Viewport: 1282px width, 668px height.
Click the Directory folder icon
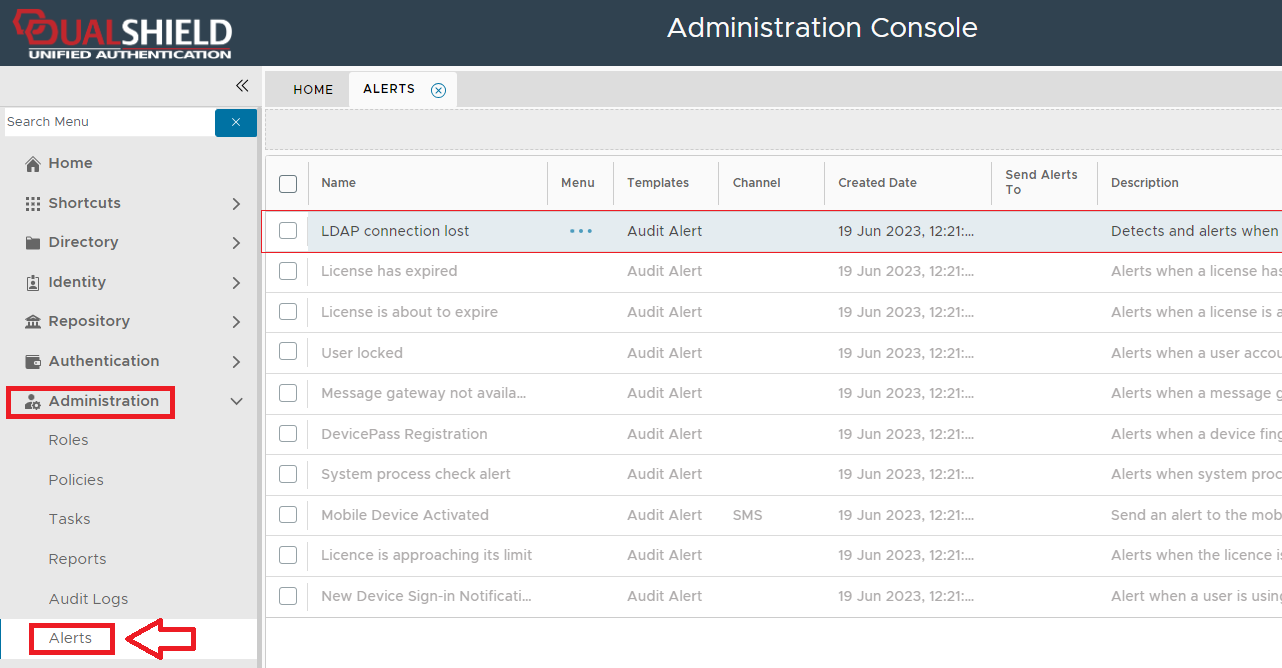click(x=33, y=243)
